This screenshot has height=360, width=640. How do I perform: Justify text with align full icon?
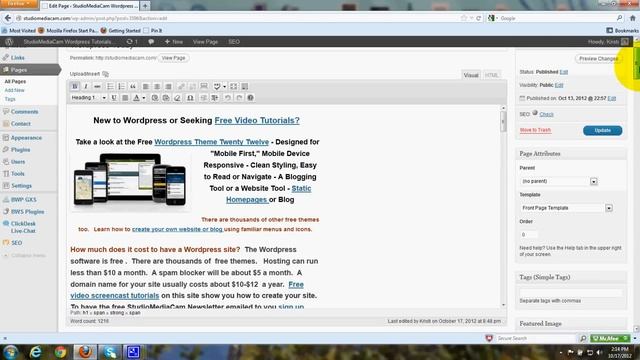tap(125, 98)
